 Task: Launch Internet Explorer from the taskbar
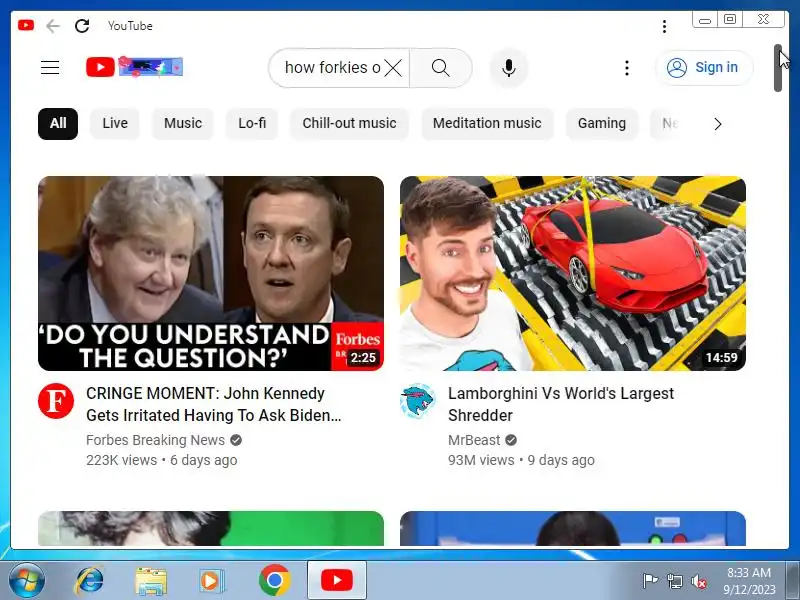[89, 581]
